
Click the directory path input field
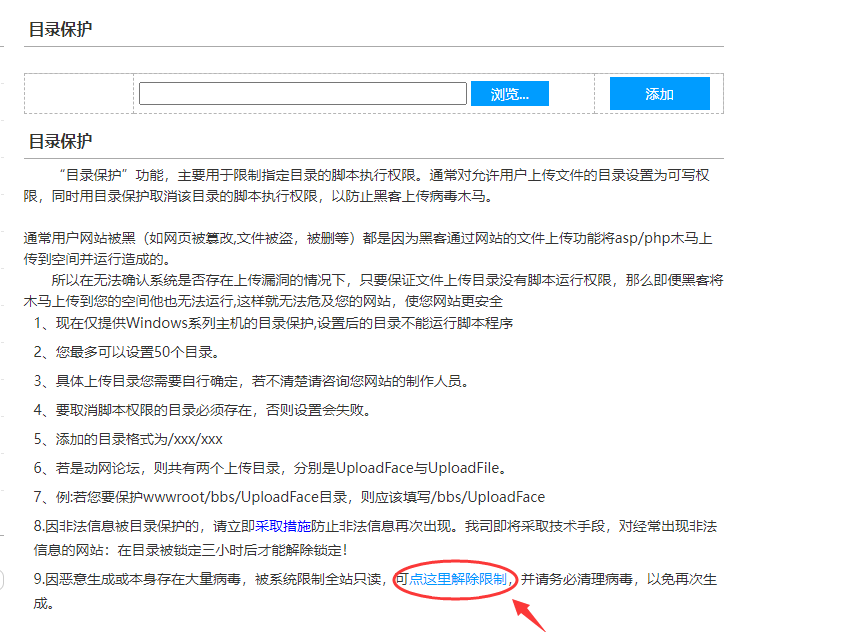tap(302, 94)
